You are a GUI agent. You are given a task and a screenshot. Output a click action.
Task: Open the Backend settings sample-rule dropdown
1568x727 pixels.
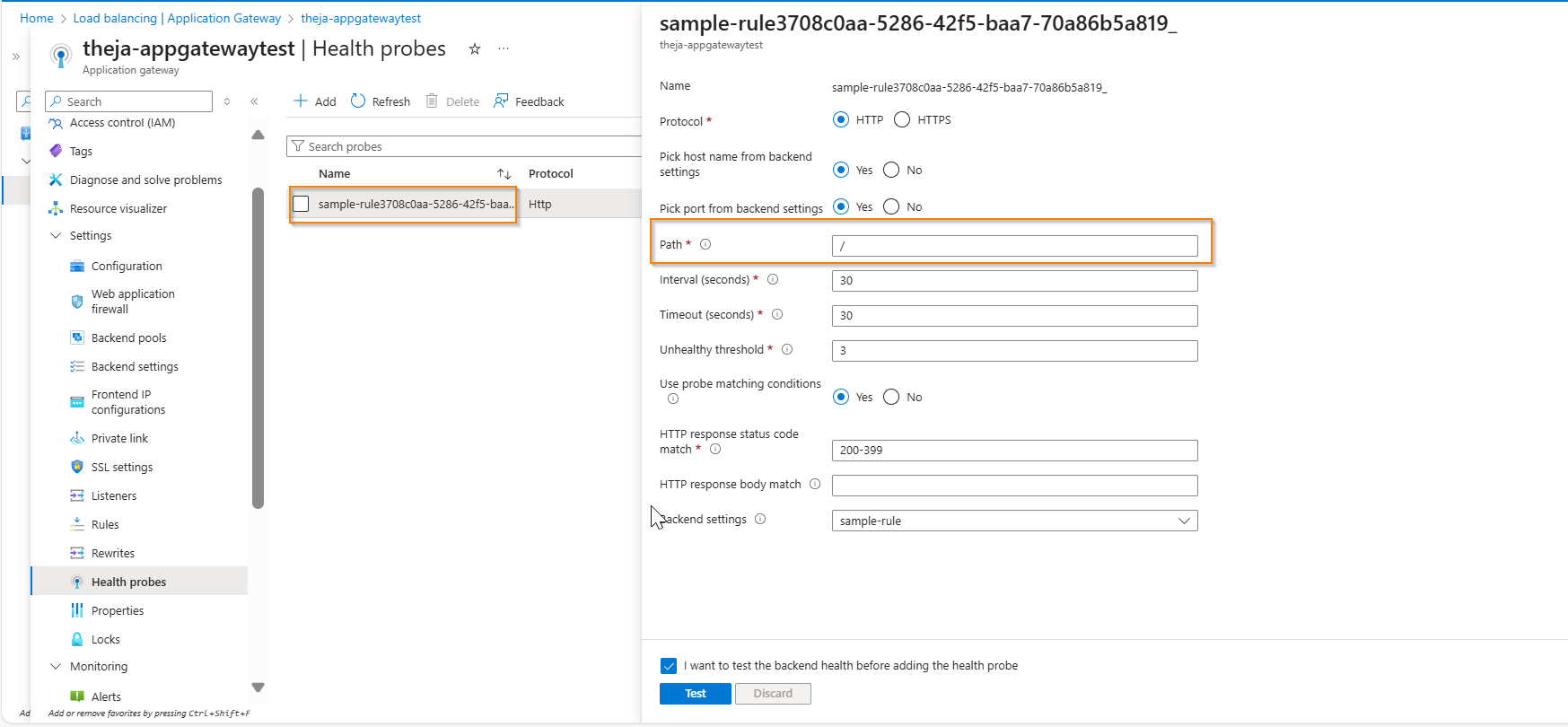pos(1014,521)
